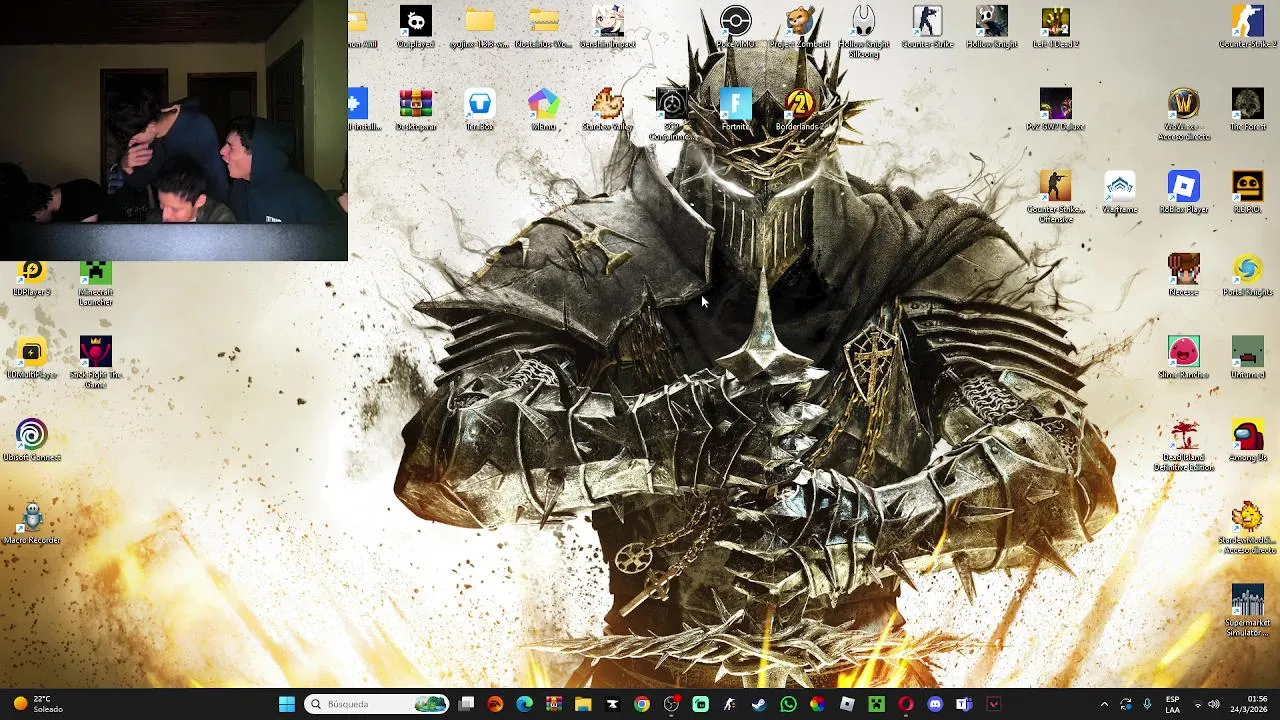Launch The Forest from the desktop

click(1247, 110)
